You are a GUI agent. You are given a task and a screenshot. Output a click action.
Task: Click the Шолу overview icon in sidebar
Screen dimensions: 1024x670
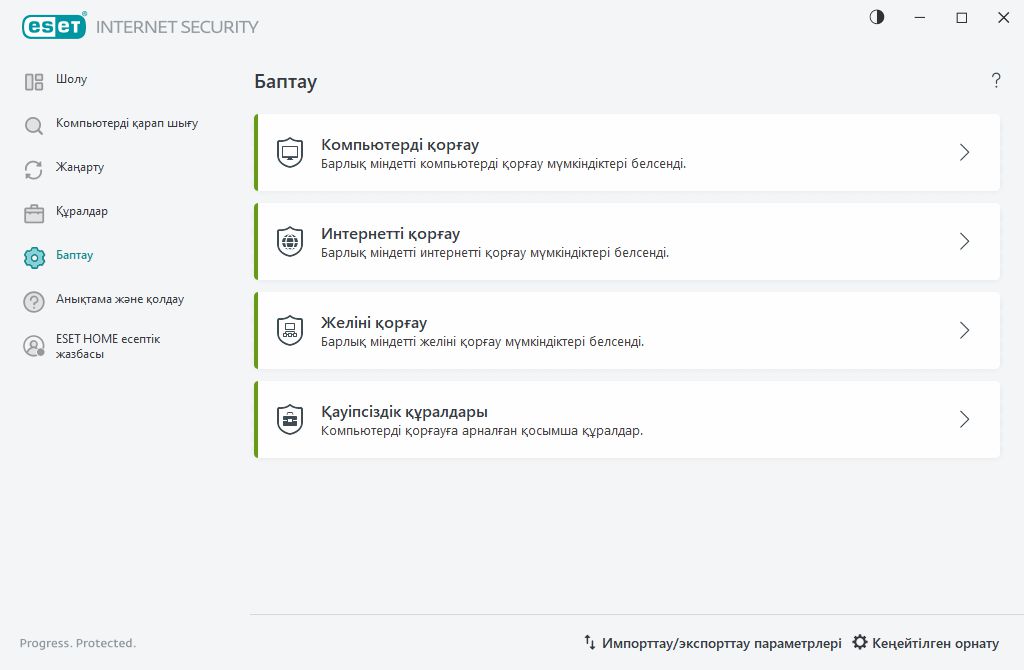point(34,82)
